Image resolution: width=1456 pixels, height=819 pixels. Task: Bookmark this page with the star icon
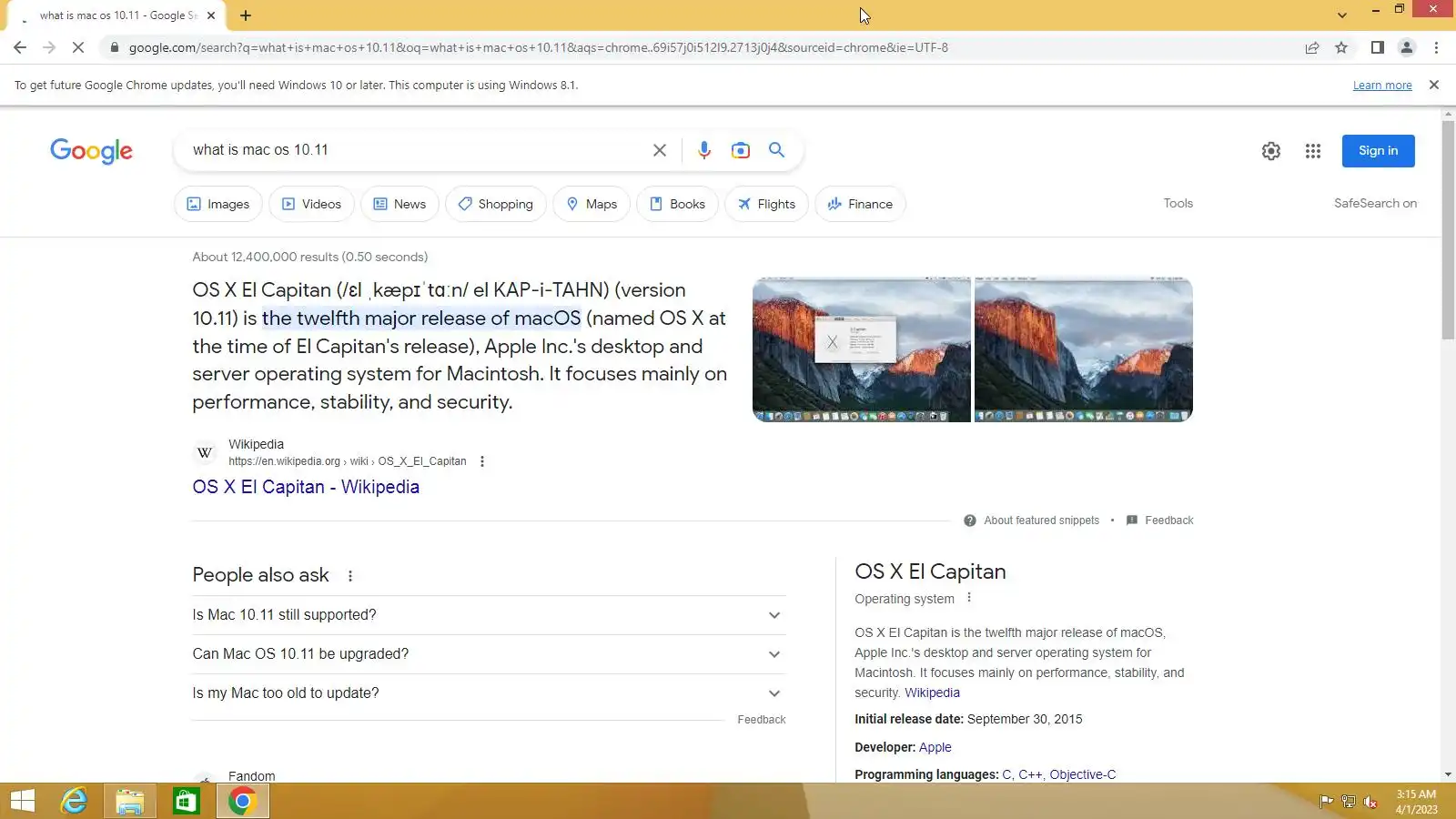pos(1341,47)
